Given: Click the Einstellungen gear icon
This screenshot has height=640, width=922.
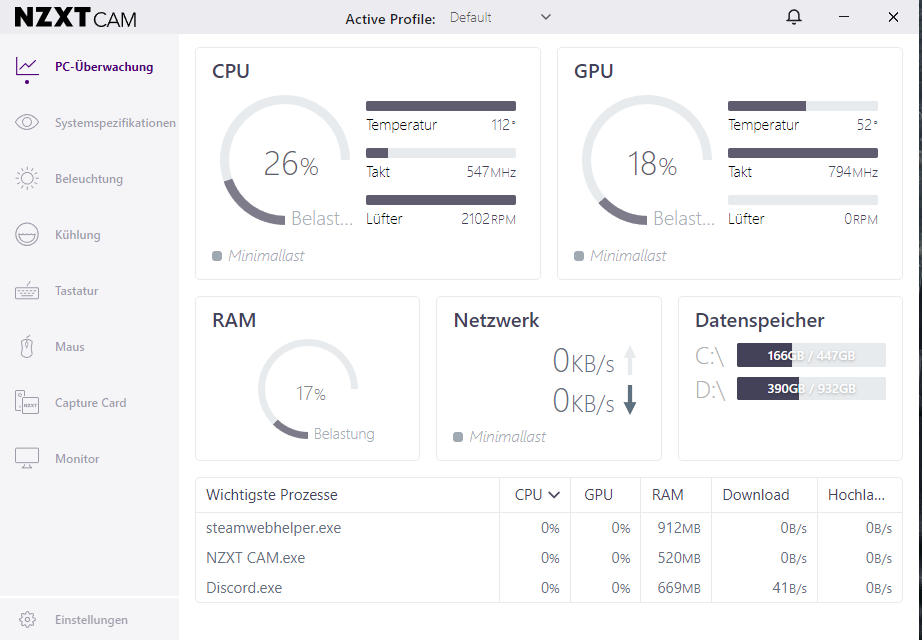Looking at the screenshot, I should click(27, 619).
